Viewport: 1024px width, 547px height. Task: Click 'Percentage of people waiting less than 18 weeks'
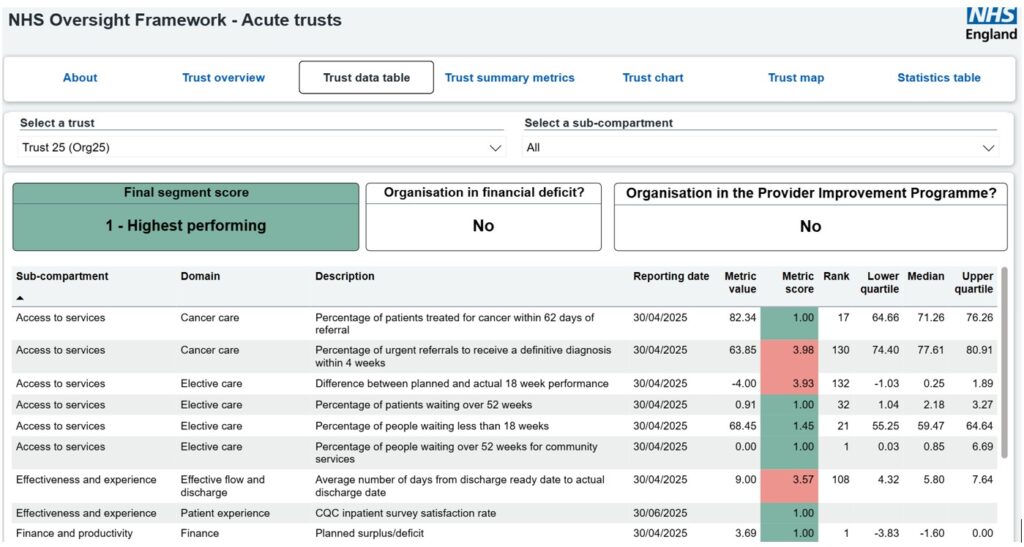click(432, 426)
